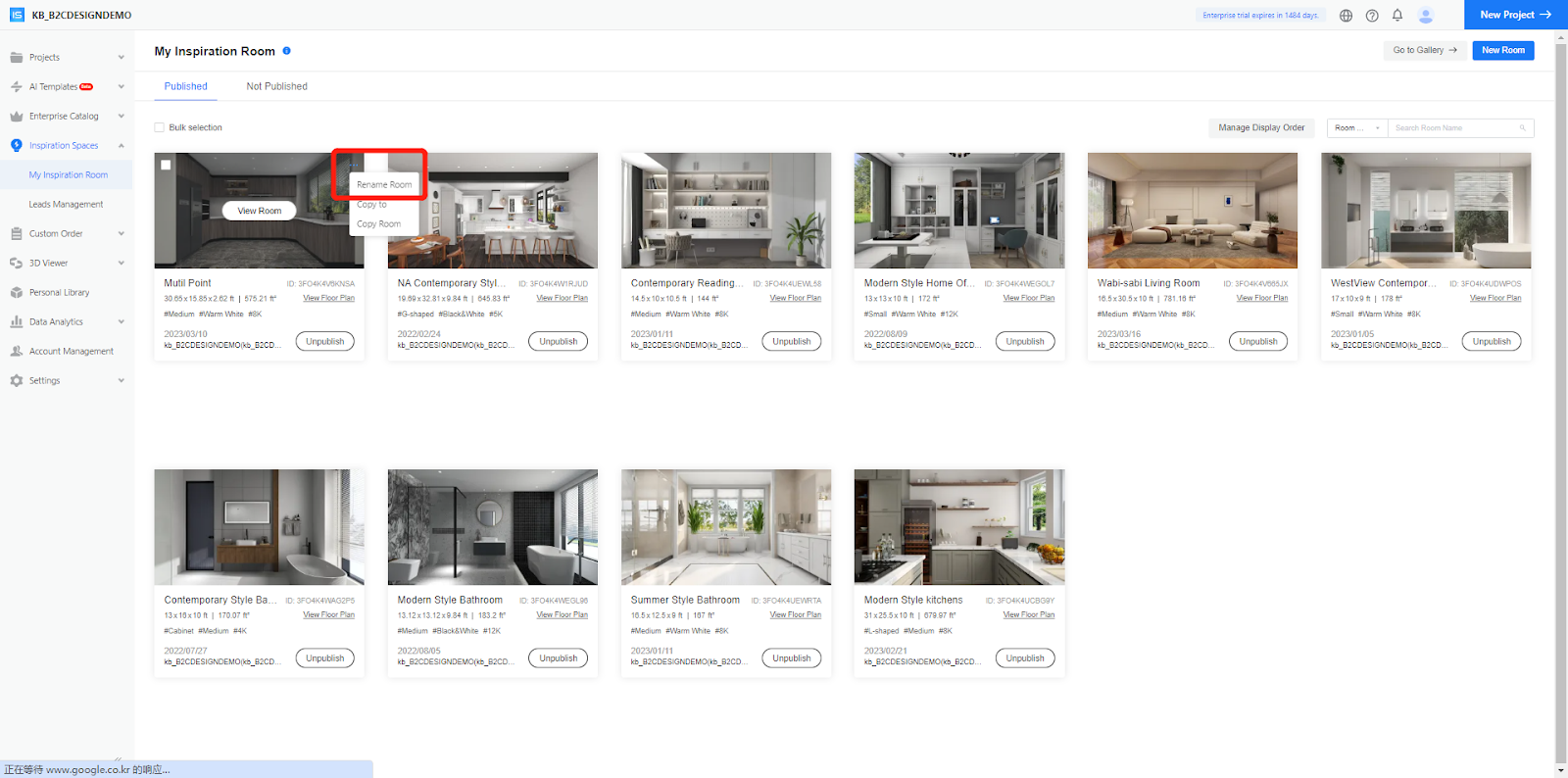Toggle the Bulk selection checkbox
1568x778 pixels.
(x=160, y=127)
